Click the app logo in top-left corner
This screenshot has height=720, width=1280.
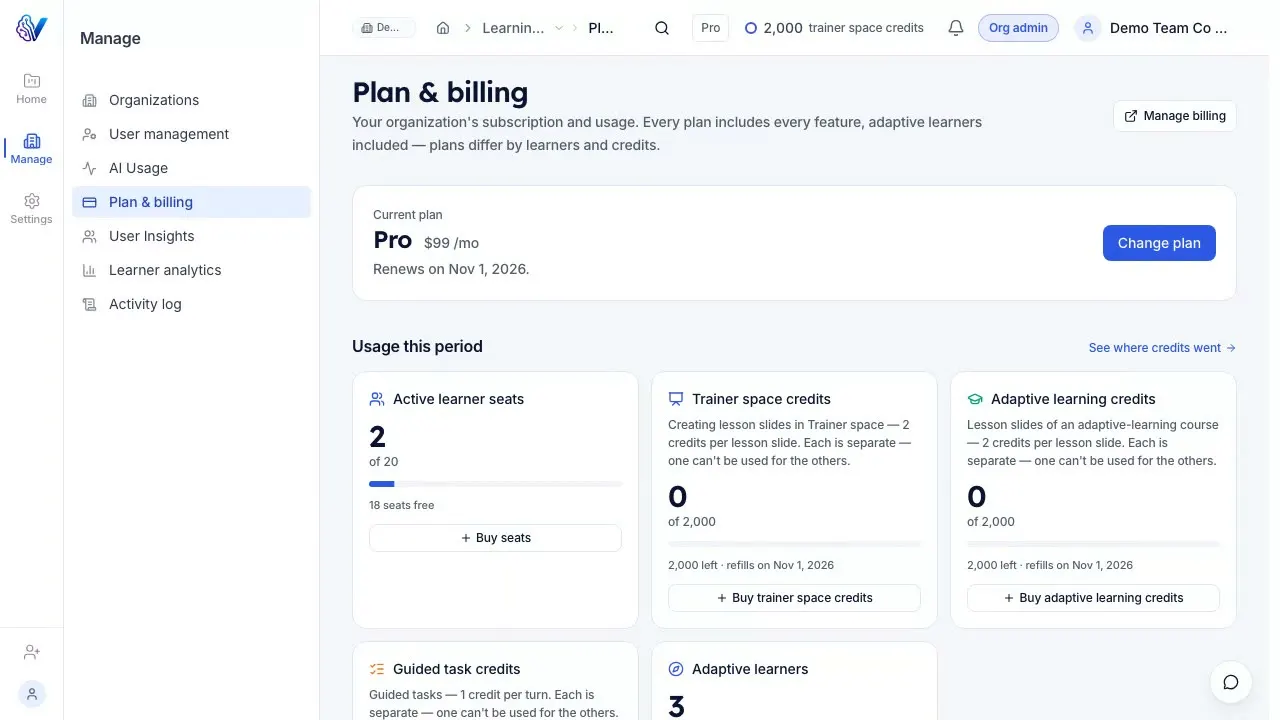tap(31, 27)
